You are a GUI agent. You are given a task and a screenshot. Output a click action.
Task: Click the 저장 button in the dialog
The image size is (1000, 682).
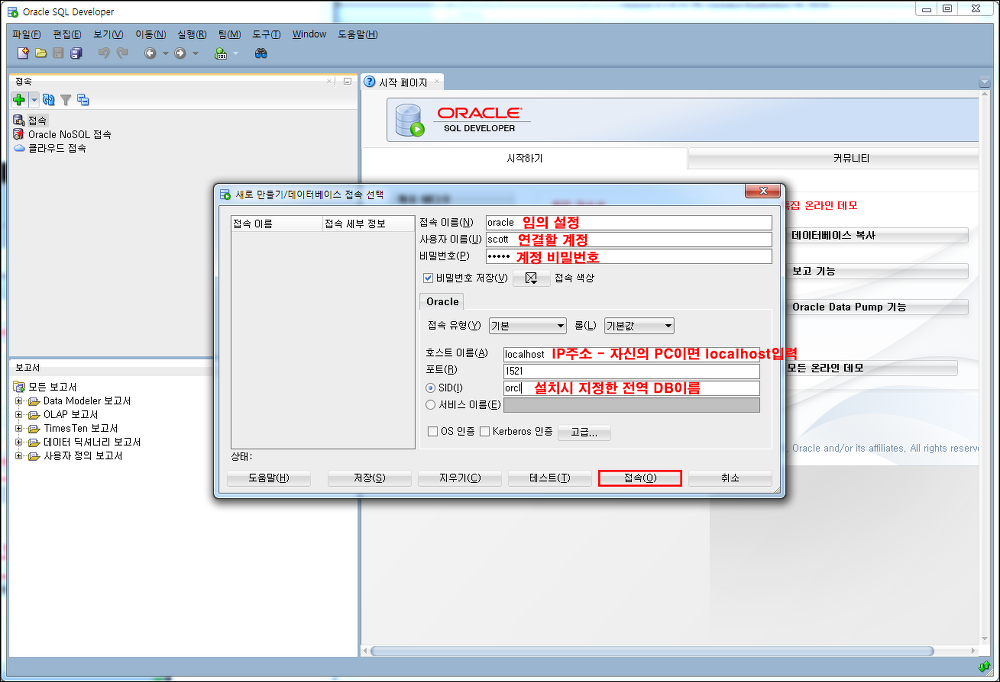pyautogui.click(x=369, y=478)
